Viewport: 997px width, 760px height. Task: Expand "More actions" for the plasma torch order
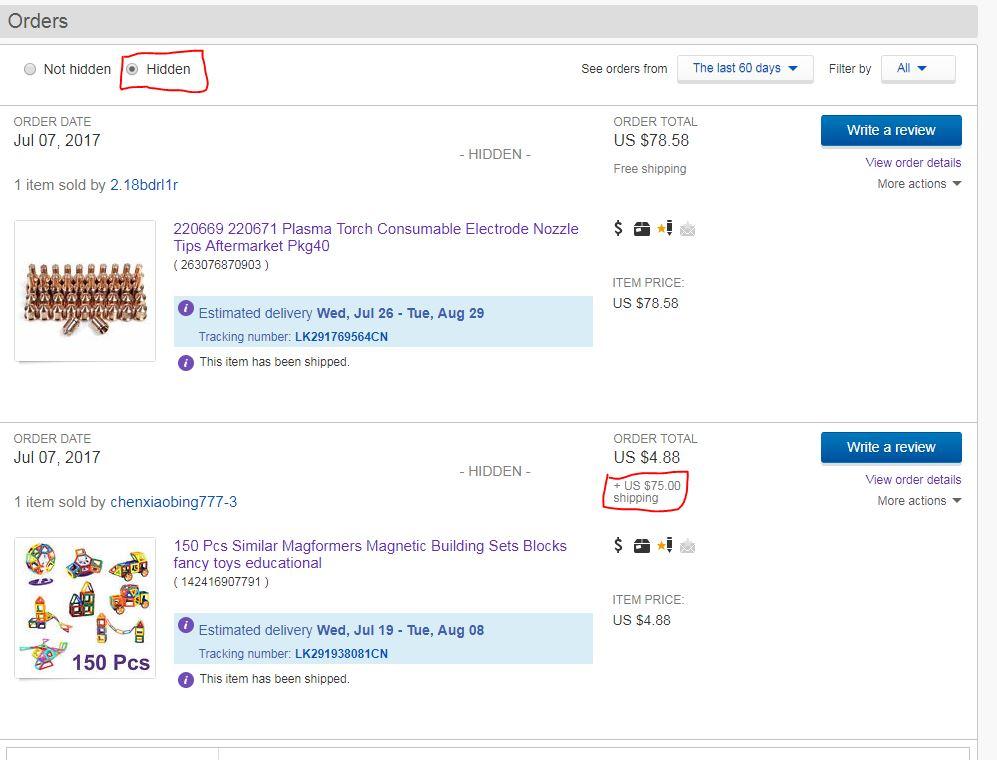[919, 184]
